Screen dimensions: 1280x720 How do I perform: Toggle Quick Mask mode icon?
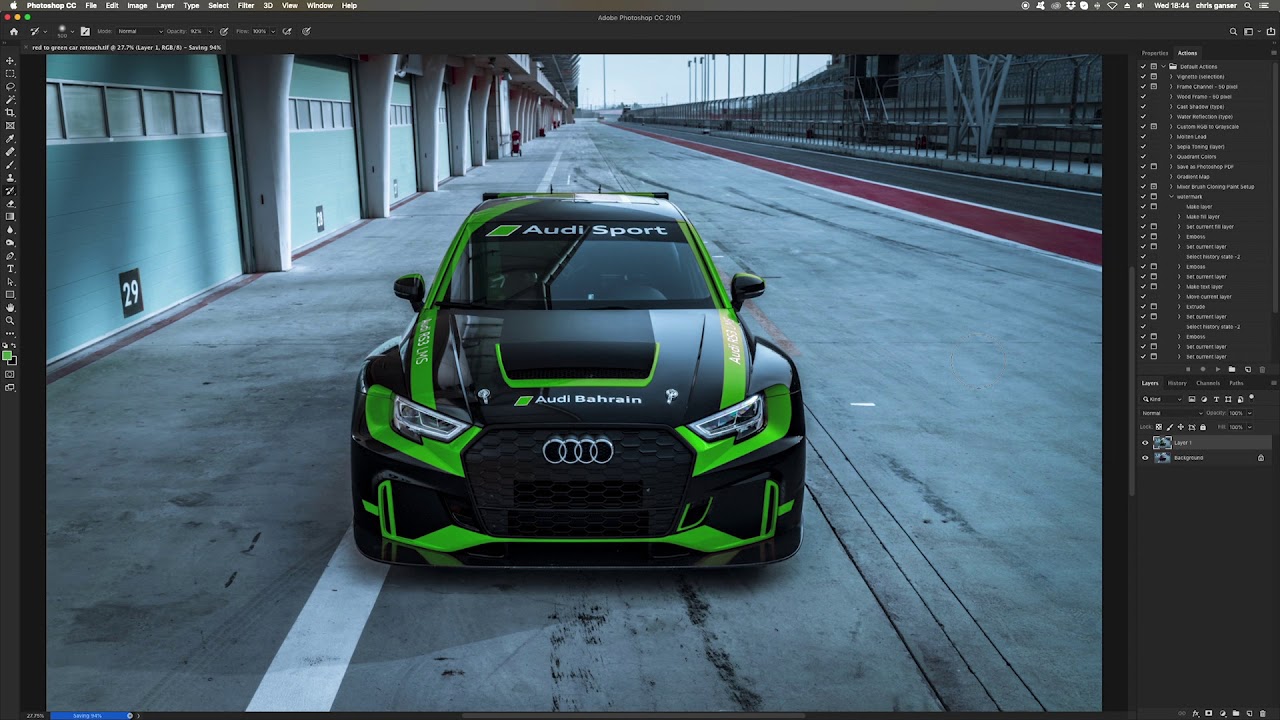[10, 374]
